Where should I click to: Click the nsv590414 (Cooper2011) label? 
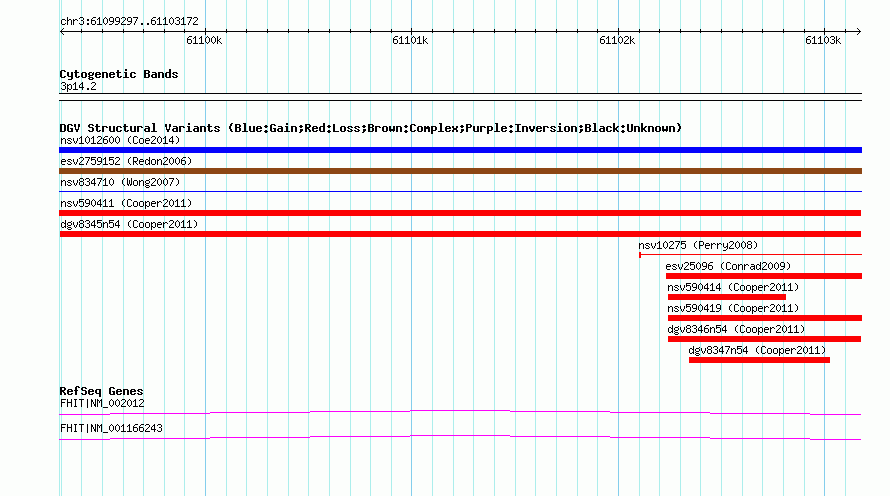(733, 287)
